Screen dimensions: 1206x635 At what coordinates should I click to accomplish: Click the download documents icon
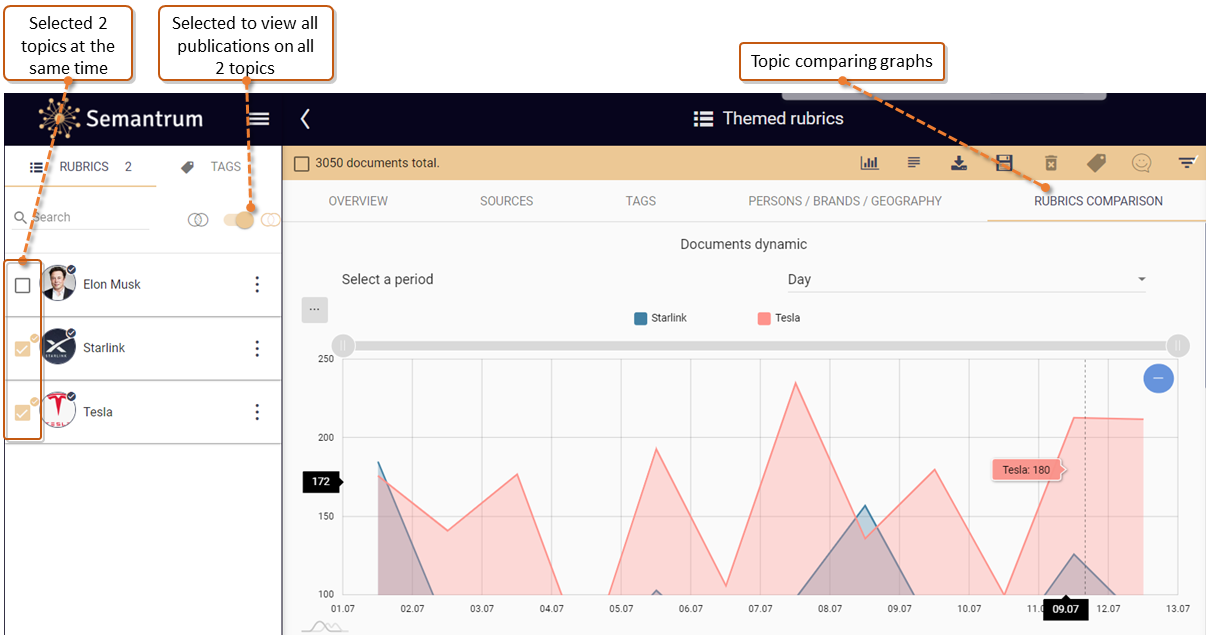click(959, 163)
